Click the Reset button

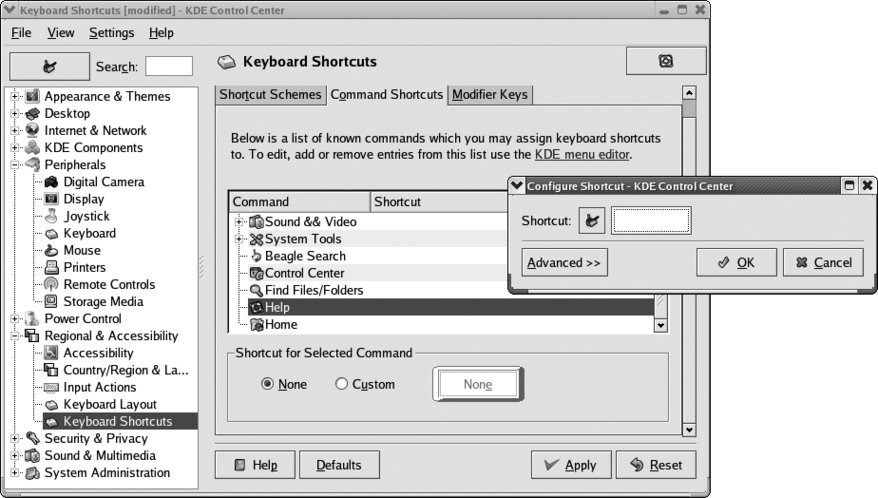tap(656, 465)
